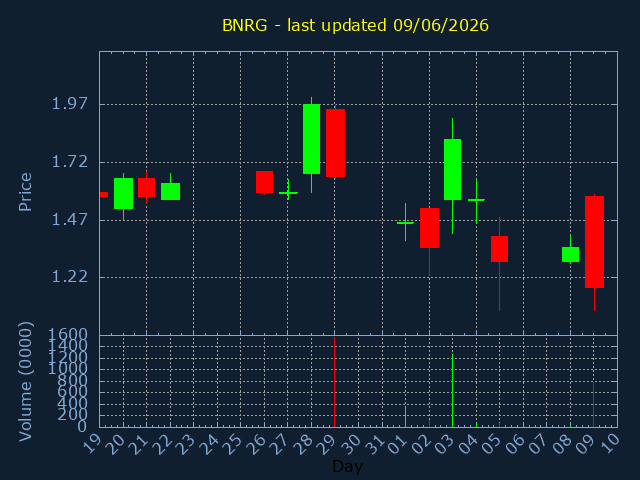This screenshot has height=480, width=640.
Task: Select the green doji candle on day 27
Action: coord(288,192)
